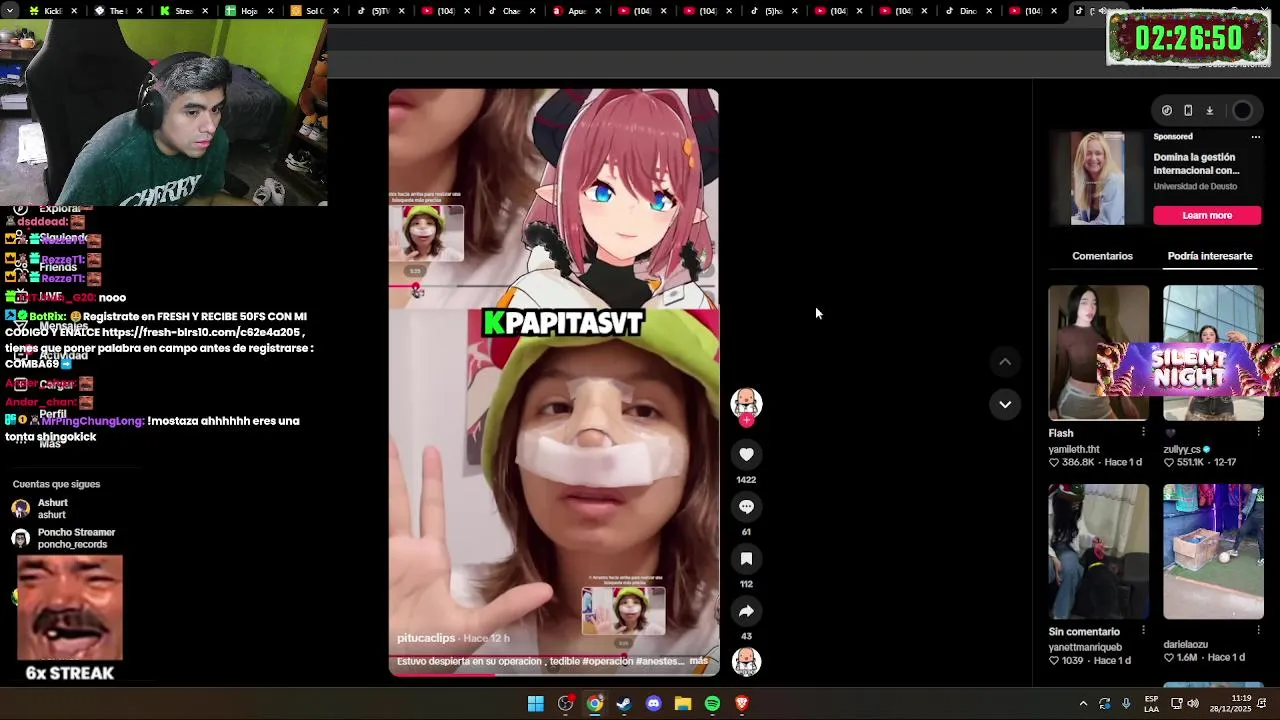Open the comments bubble icon showing 61
Screen dimensions: 1280x720
[746, 506]
